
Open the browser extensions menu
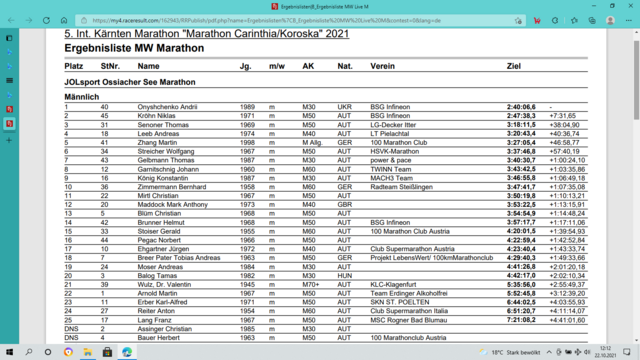coord(555,20)
